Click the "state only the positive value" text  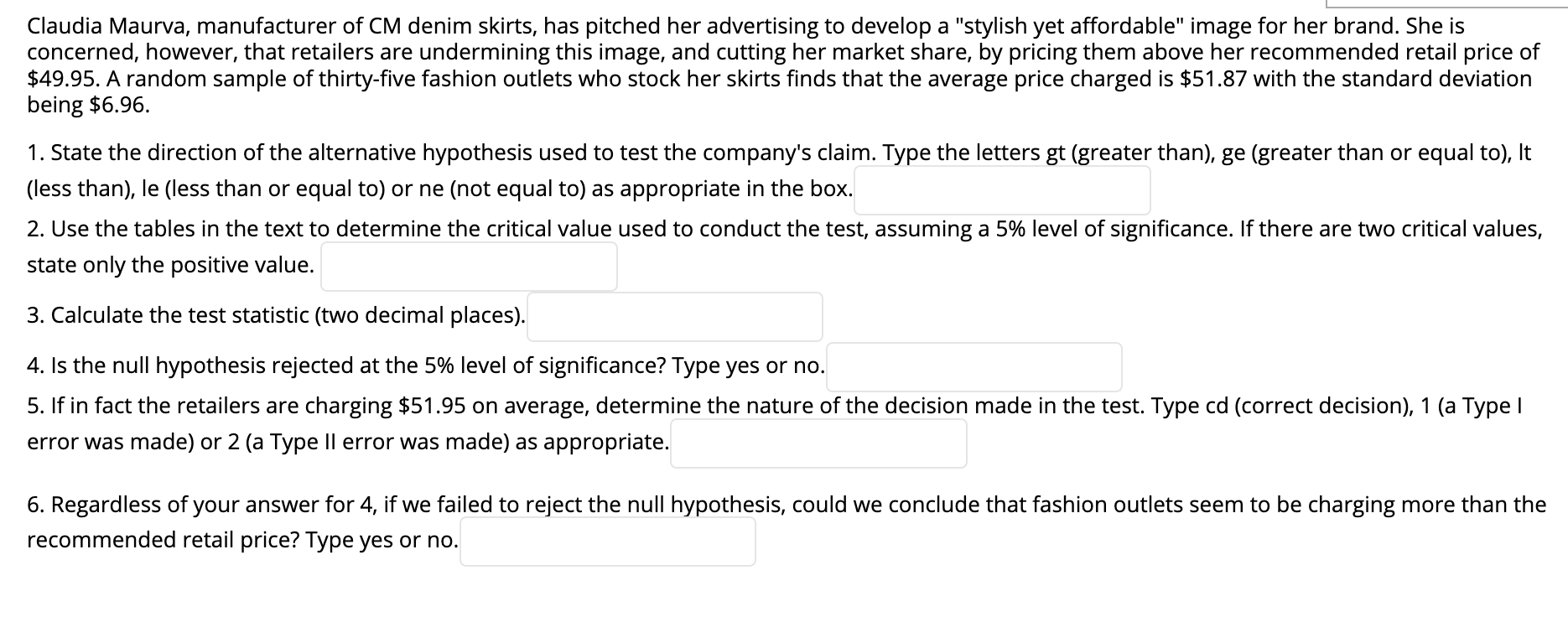pos(171,266)
